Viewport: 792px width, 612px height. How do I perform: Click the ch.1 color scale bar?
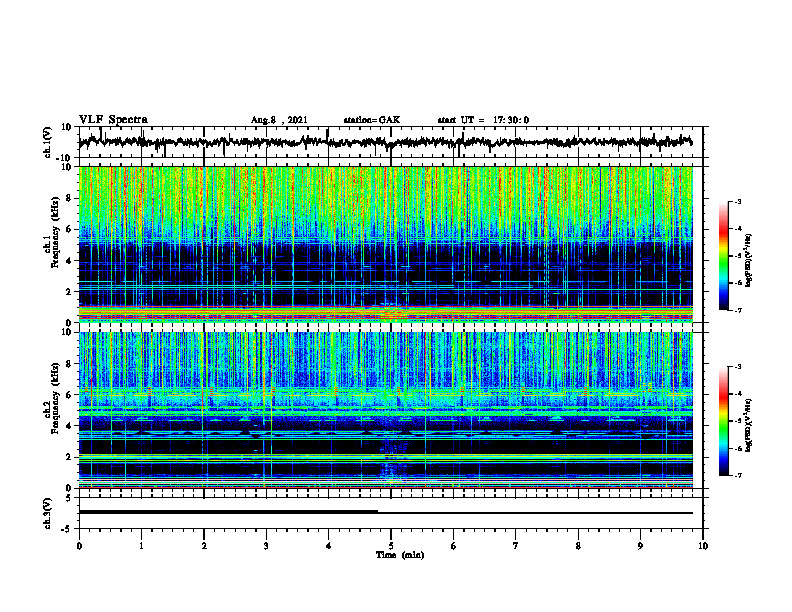coord(723,256)
